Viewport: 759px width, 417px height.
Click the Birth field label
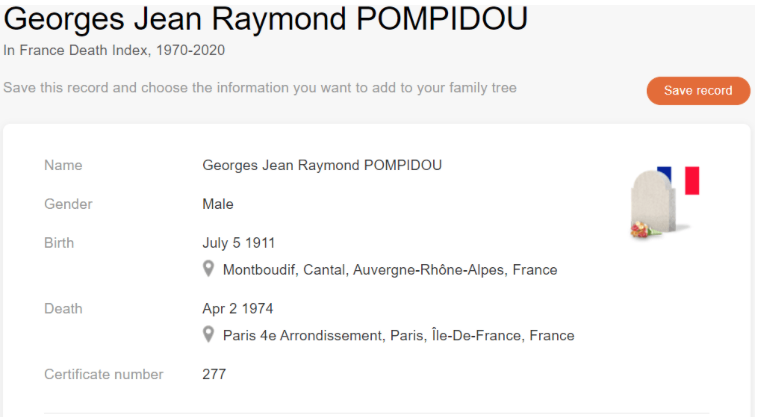click(x=59, y=243)
